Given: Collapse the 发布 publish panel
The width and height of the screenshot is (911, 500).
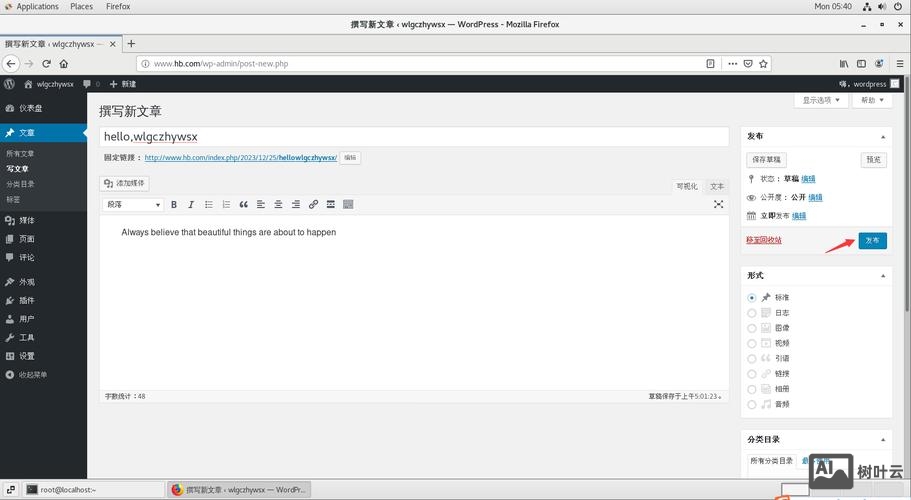Looking at the screenshot, I should point(883,136).
